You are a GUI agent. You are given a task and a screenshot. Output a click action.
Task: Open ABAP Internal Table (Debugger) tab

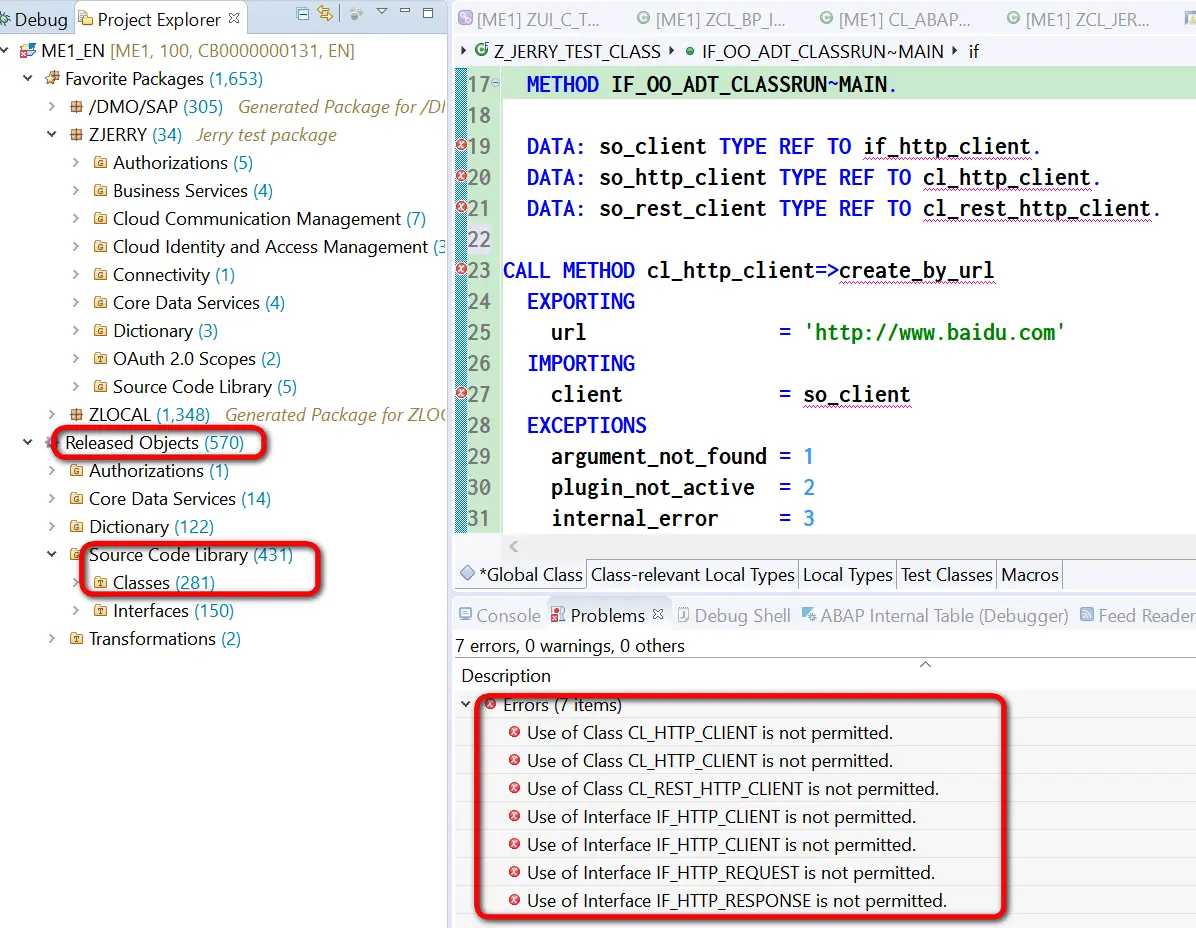(934, 615)
